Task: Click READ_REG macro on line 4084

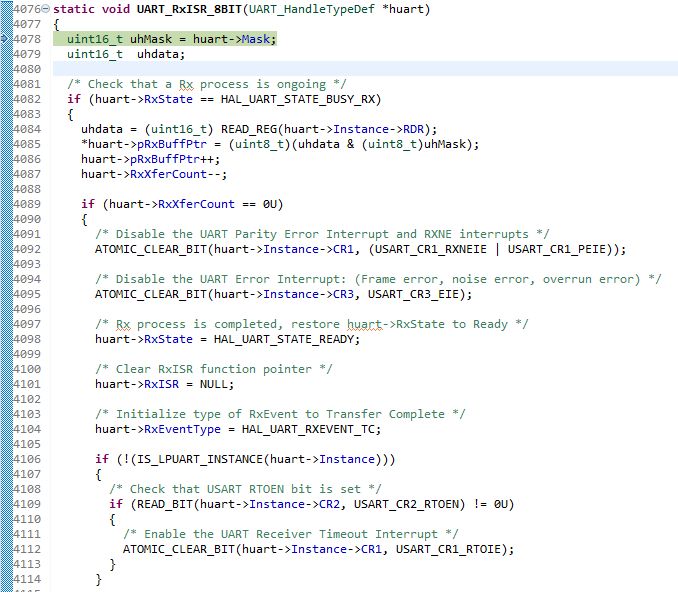Action: tap(249, 129)
